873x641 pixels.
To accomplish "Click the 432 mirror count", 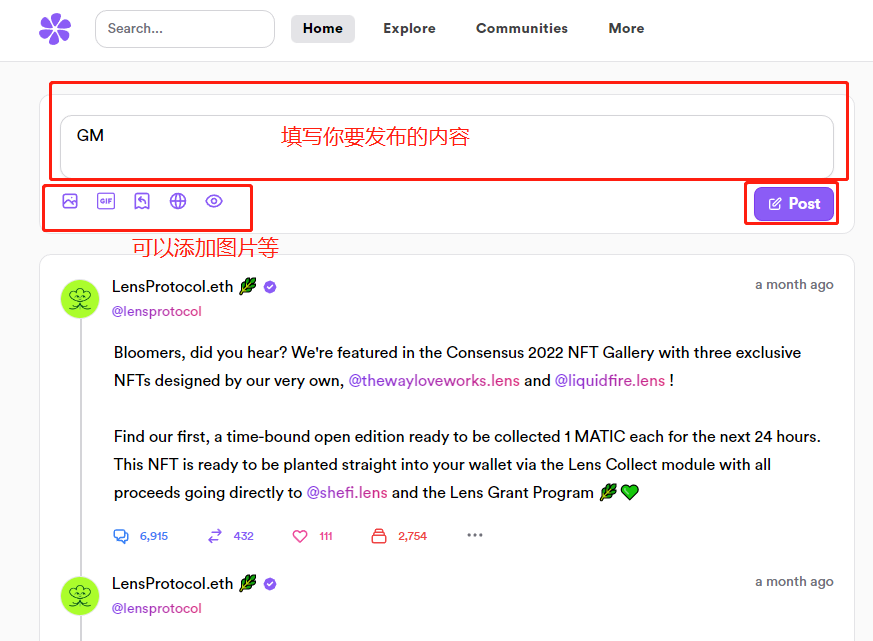I will (x=244, y=536).
